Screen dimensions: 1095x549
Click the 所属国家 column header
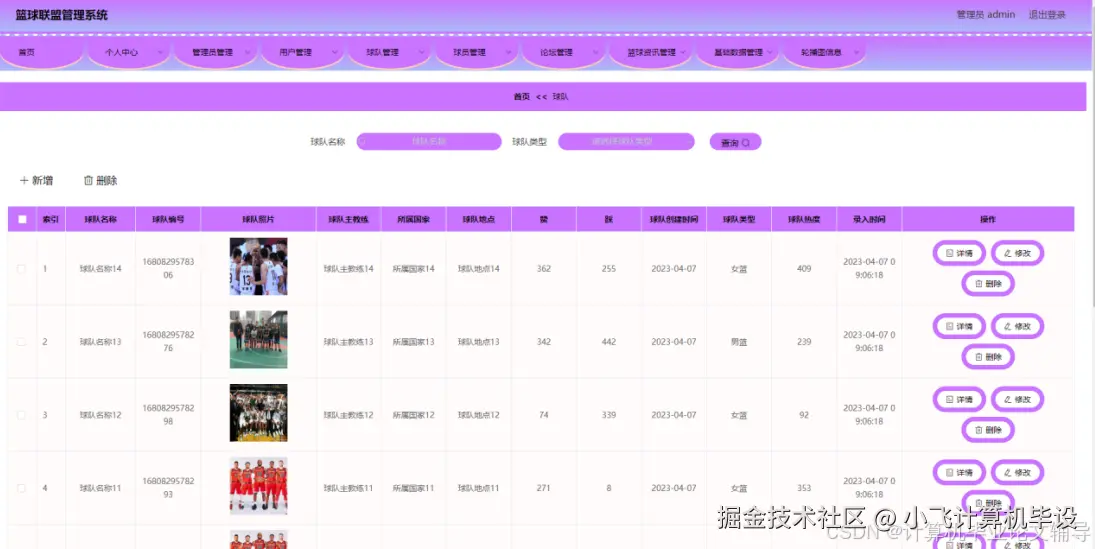click(413, 219)
